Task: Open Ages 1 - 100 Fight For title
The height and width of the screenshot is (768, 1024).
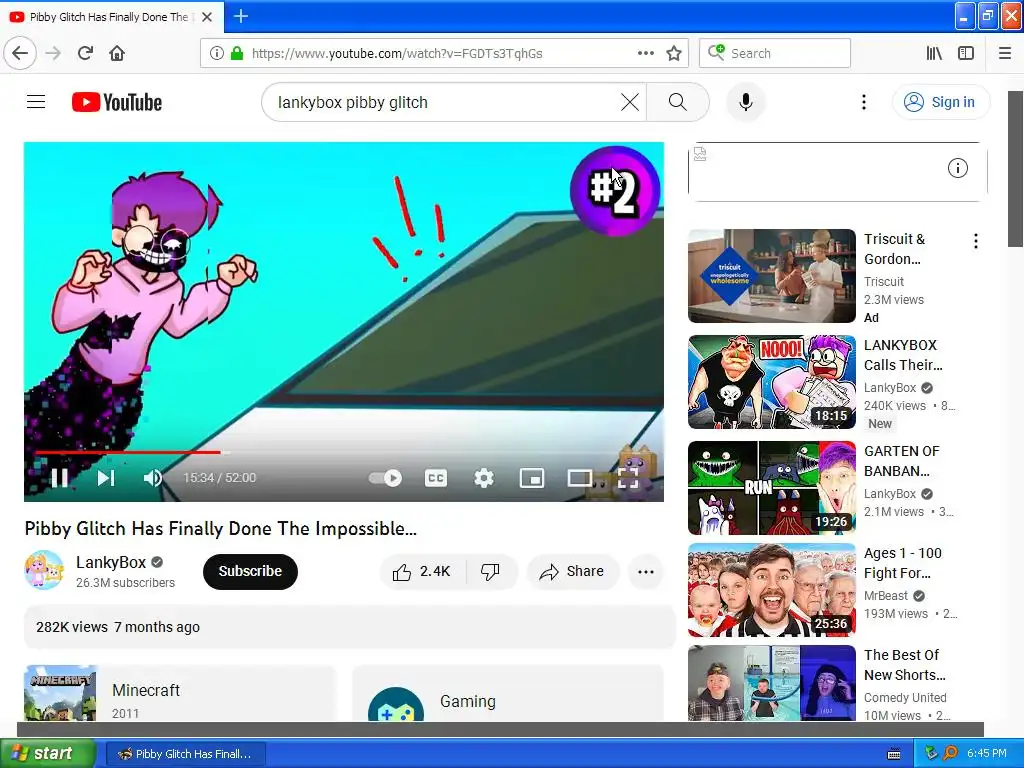Action: (x=903, y=563)
